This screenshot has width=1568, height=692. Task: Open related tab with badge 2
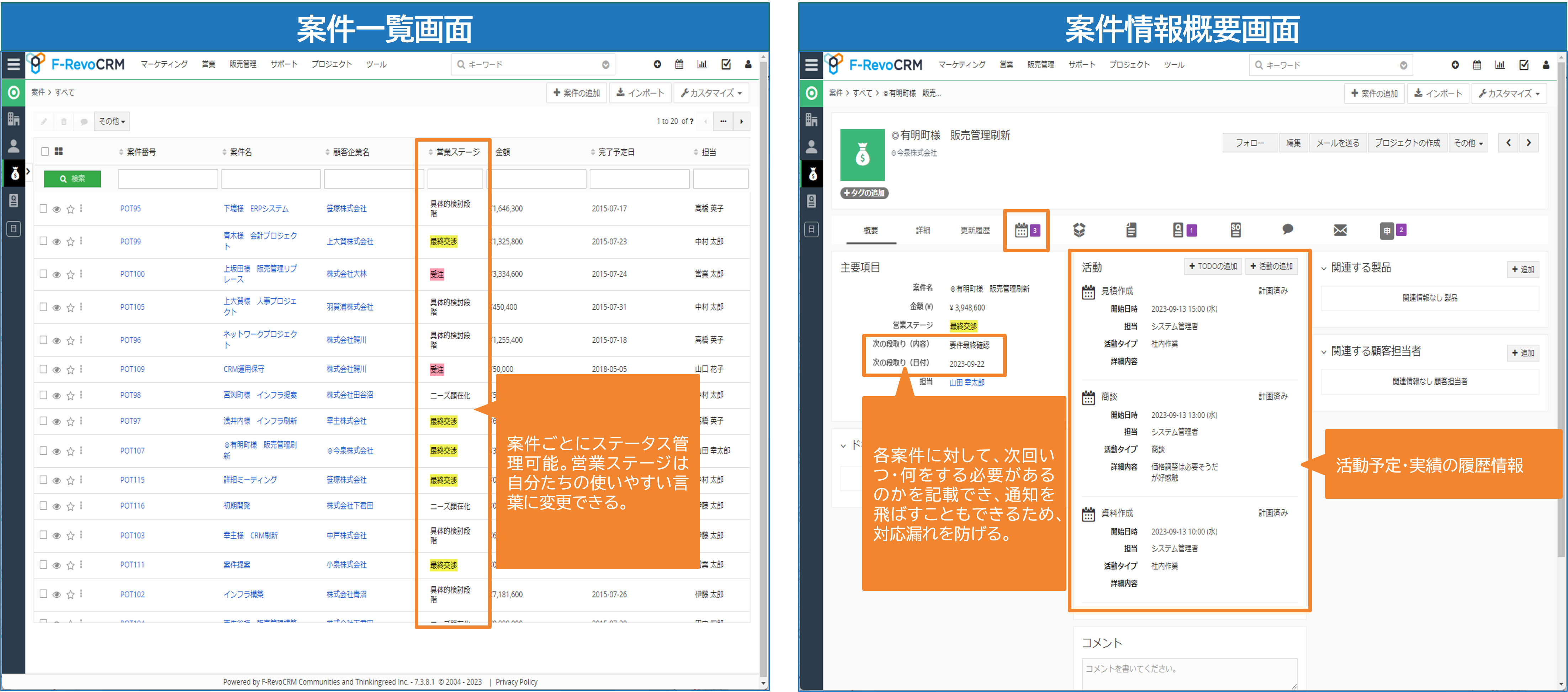coord(1393,230)
